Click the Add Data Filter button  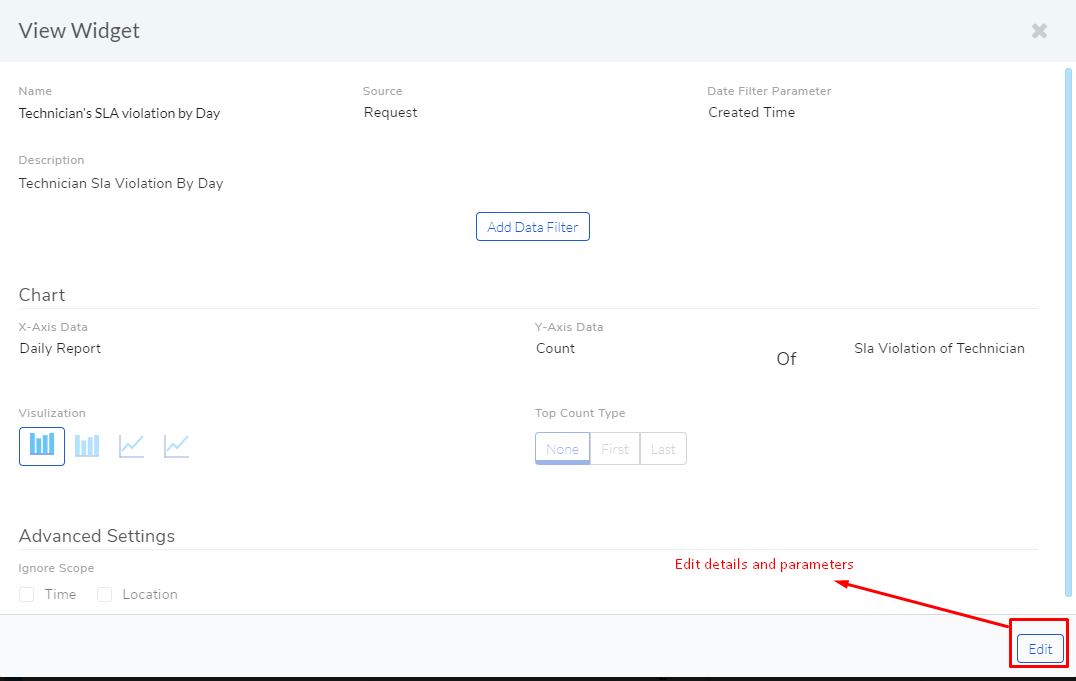click(533, 227)
